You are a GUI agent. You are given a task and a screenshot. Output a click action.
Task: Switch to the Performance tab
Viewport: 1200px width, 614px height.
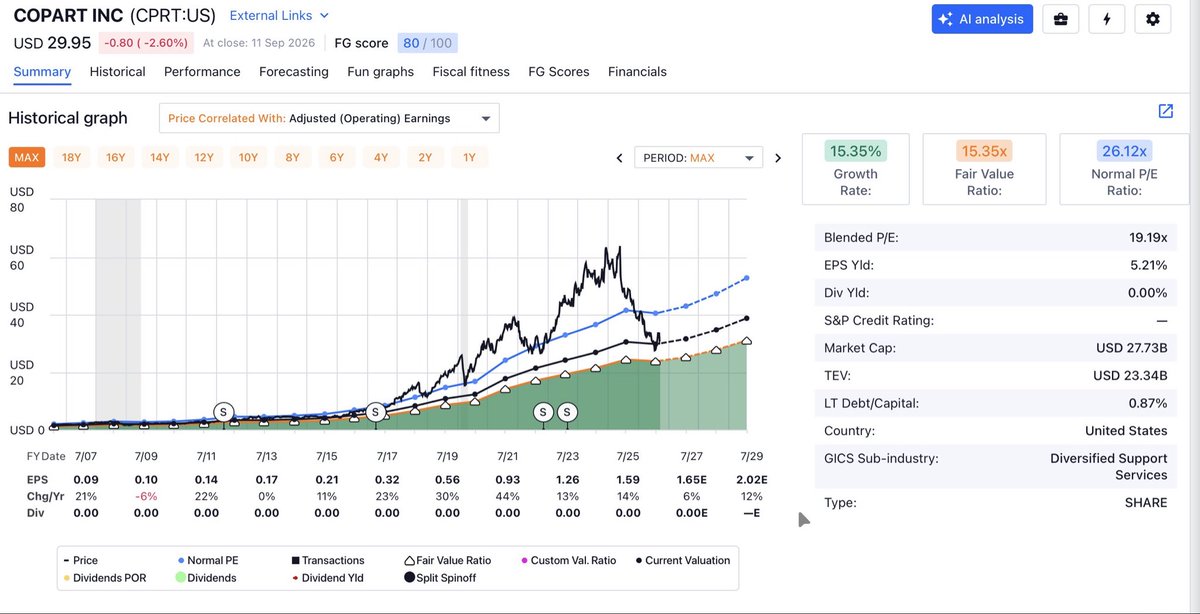(x=202, y=72)
